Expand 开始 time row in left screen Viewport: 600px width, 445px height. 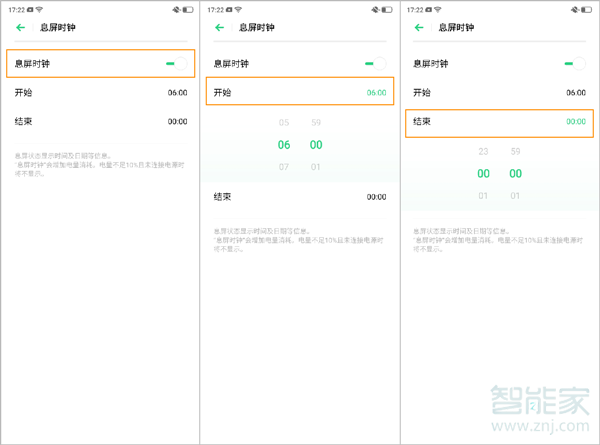(100, 92)
